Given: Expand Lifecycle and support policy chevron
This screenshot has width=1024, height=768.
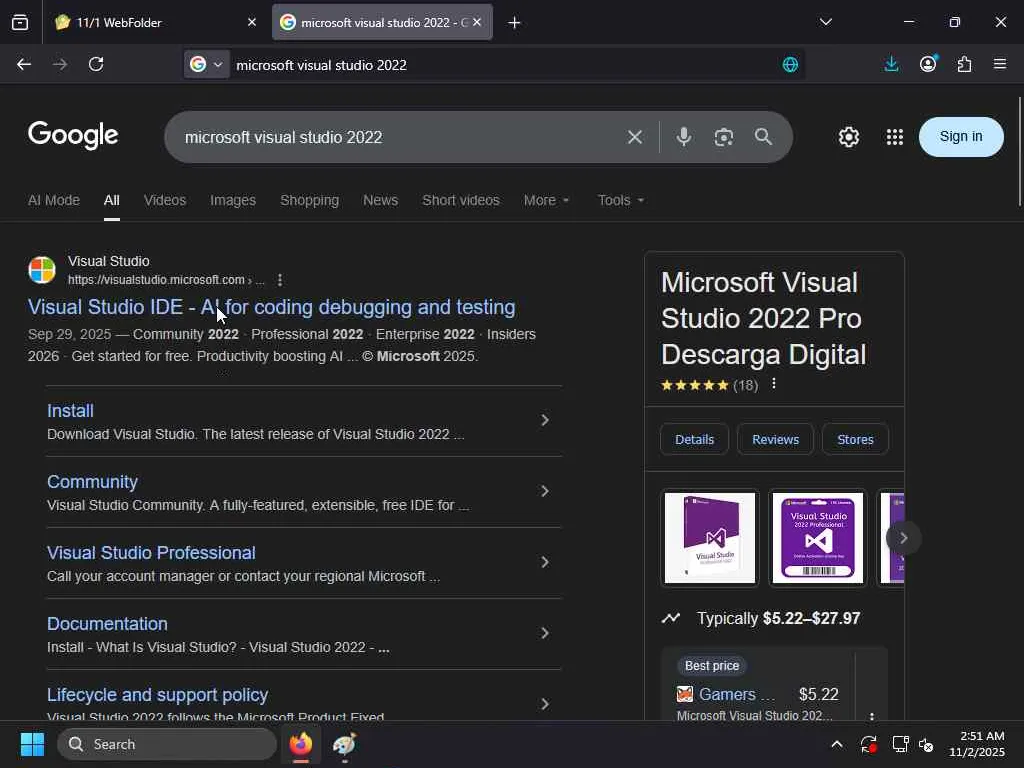Looking at the screenshot, I should [545, 704].
